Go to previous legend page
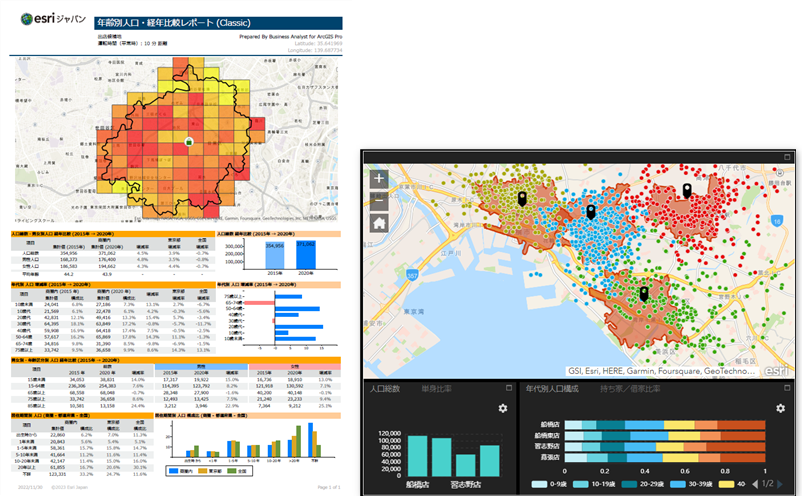Image resolution: width=802 pixels, height=496 pixels. tap(755, 482)
